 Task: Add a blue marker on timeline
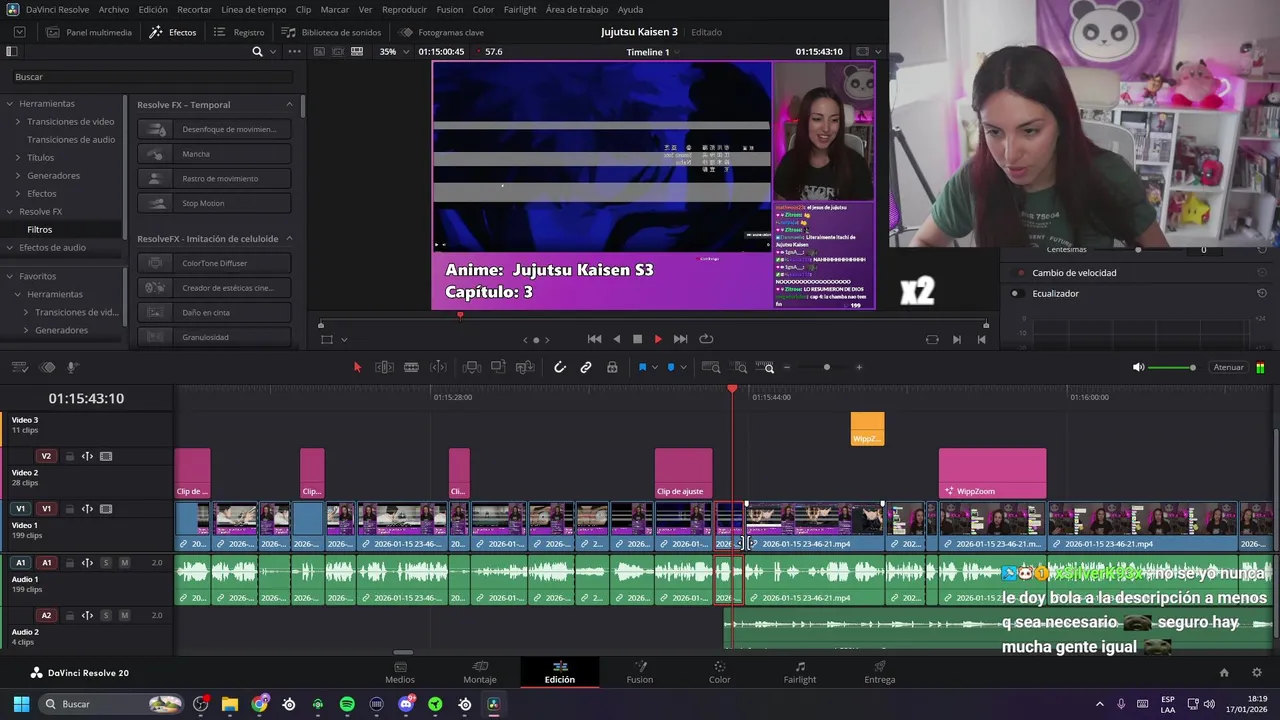[x=671, y=367]
